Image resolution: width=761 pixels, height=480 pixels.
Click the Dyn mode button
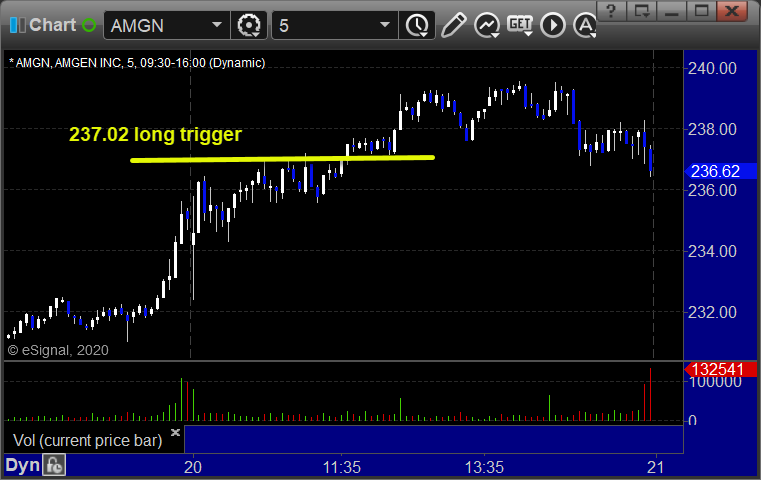point(22,465)
